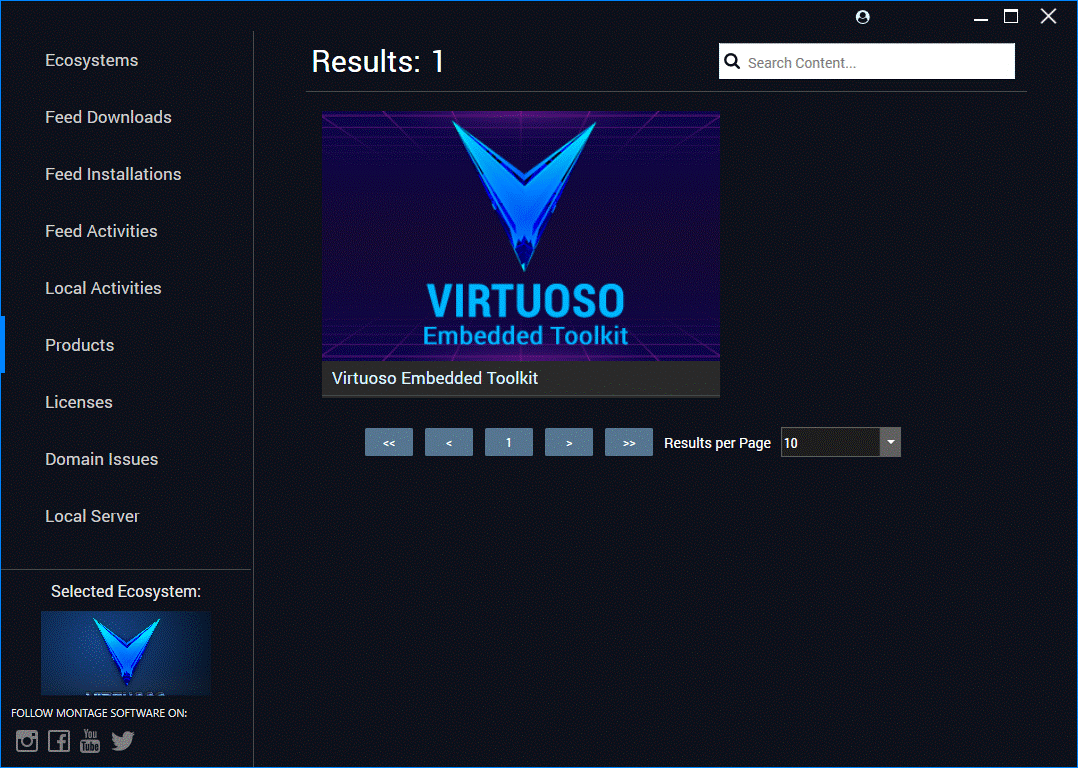Select page 1 in pagination
1078x768 pixels.
(x=509, y=441)
